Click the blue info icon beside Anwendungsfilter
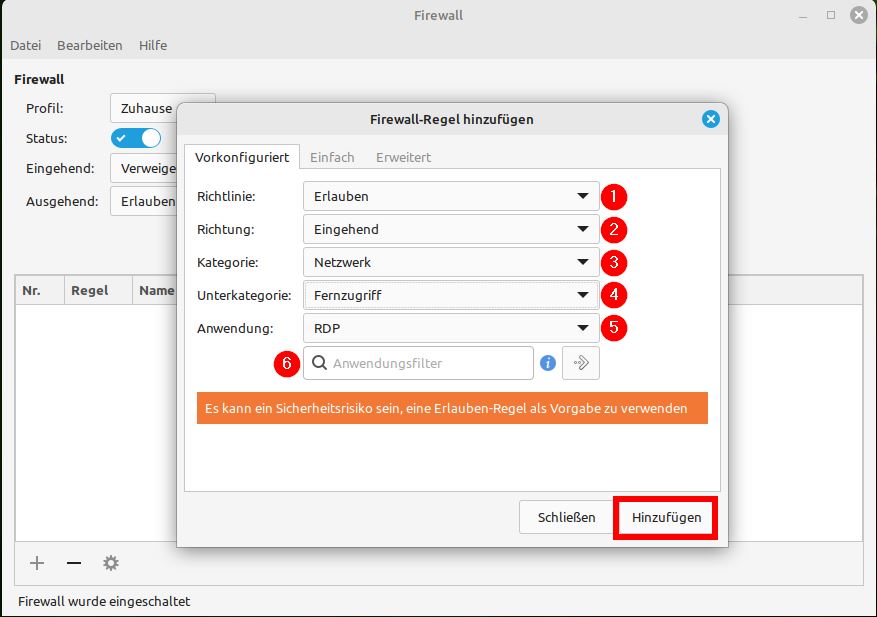This screenshot has height=617, width=877. 547,363
